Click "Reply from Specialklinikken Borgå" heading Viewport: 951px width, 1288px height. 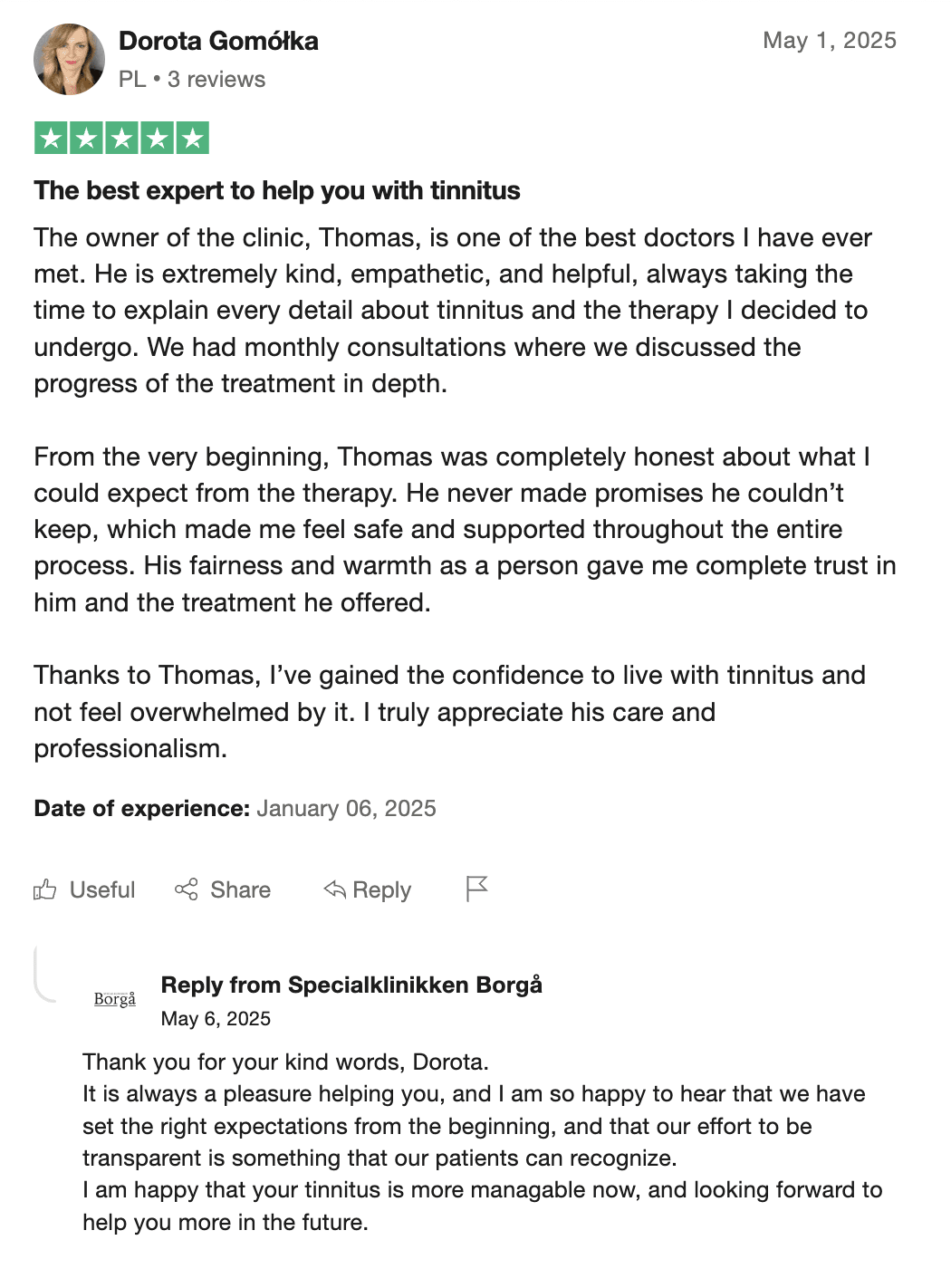pos(351,985)
